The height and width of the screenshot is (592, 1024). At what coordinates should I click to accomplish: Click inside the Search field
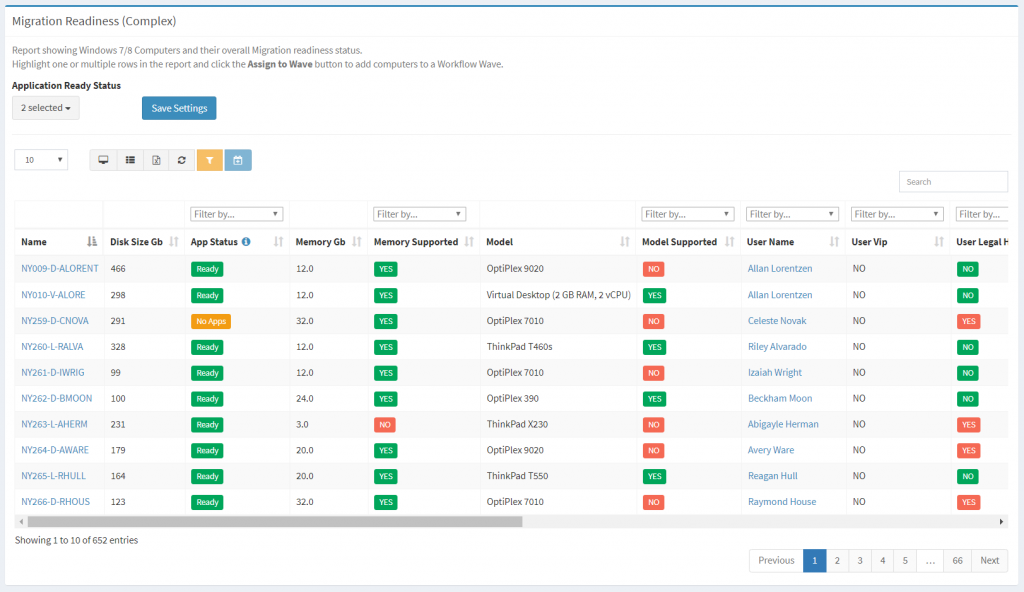click(x=952, y=181)
